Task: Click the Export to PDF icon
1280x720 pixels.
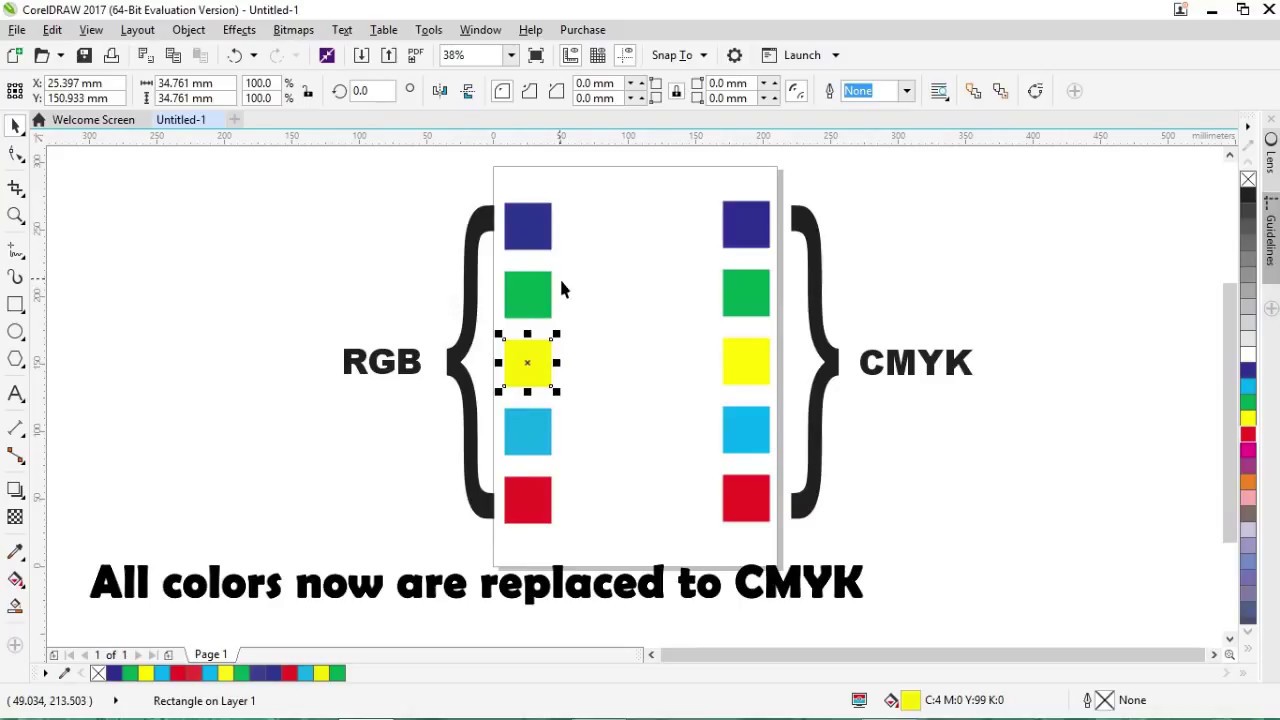Action: pos(415,55)
